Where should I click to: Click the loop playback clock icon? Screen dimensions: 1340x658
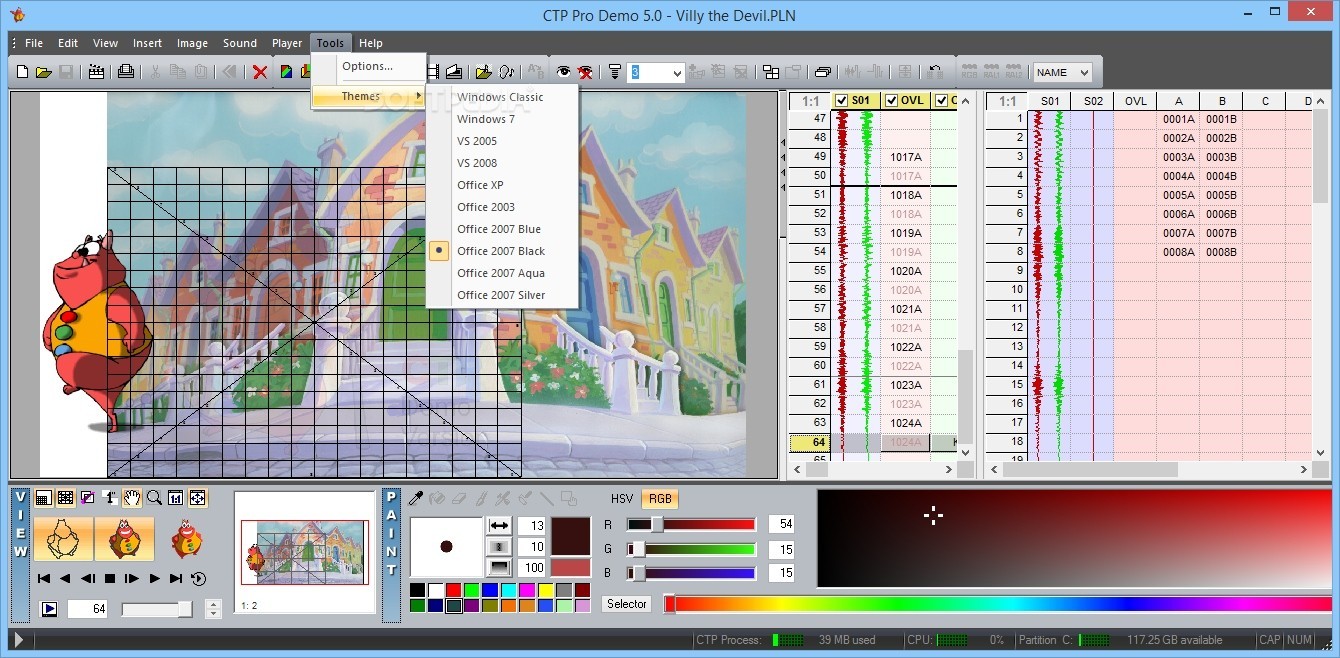coord(198,578)
